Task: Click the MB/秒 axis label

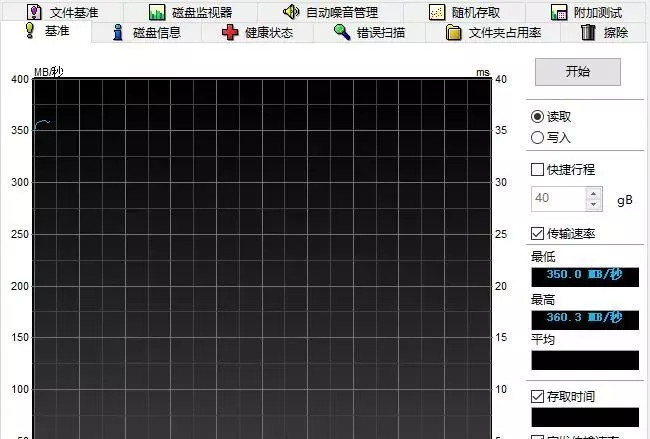Action: 49,72
